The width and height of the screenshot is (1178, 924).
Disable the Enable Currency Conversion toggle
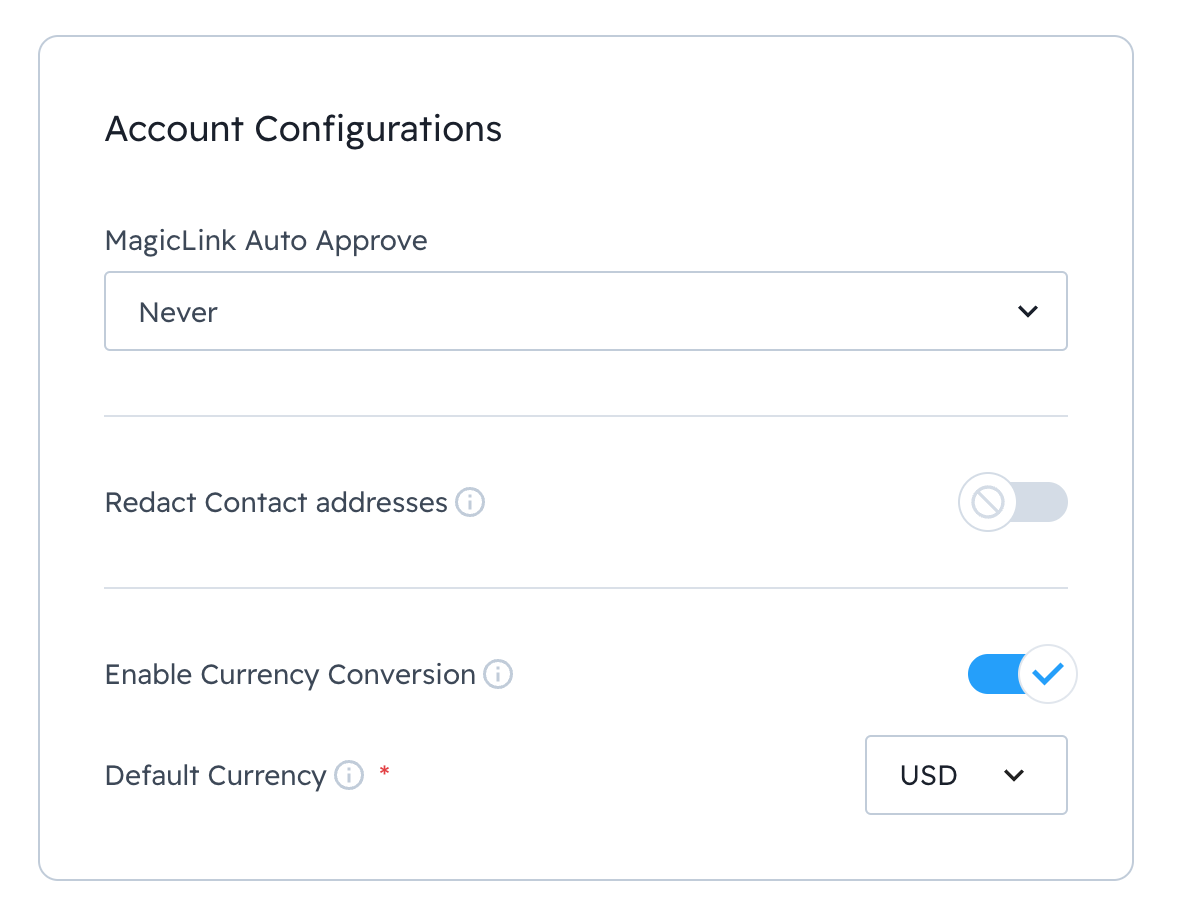click(1020, 674)
